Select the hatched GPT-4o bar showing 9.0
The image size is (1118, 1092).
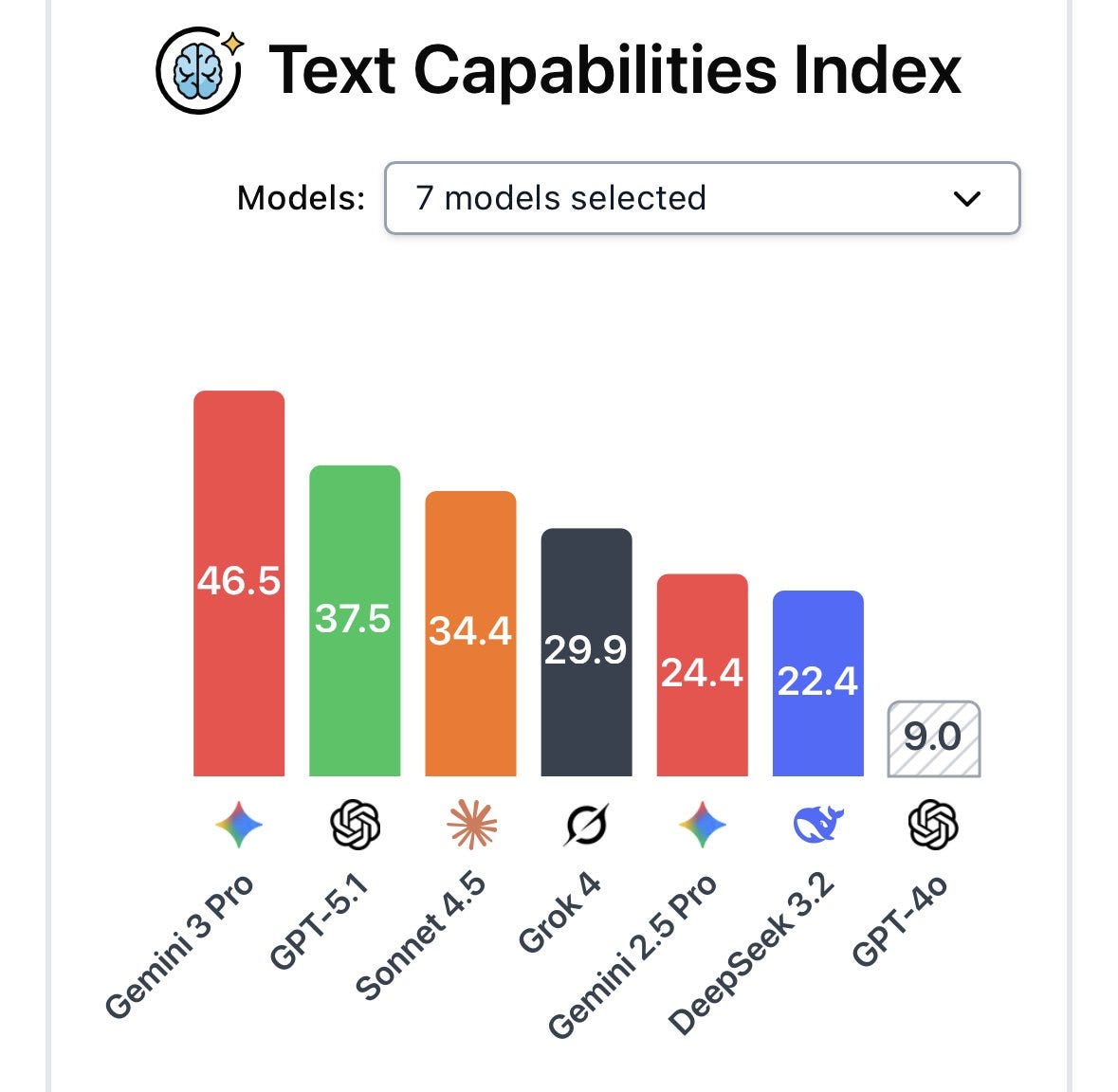point(934,738)
